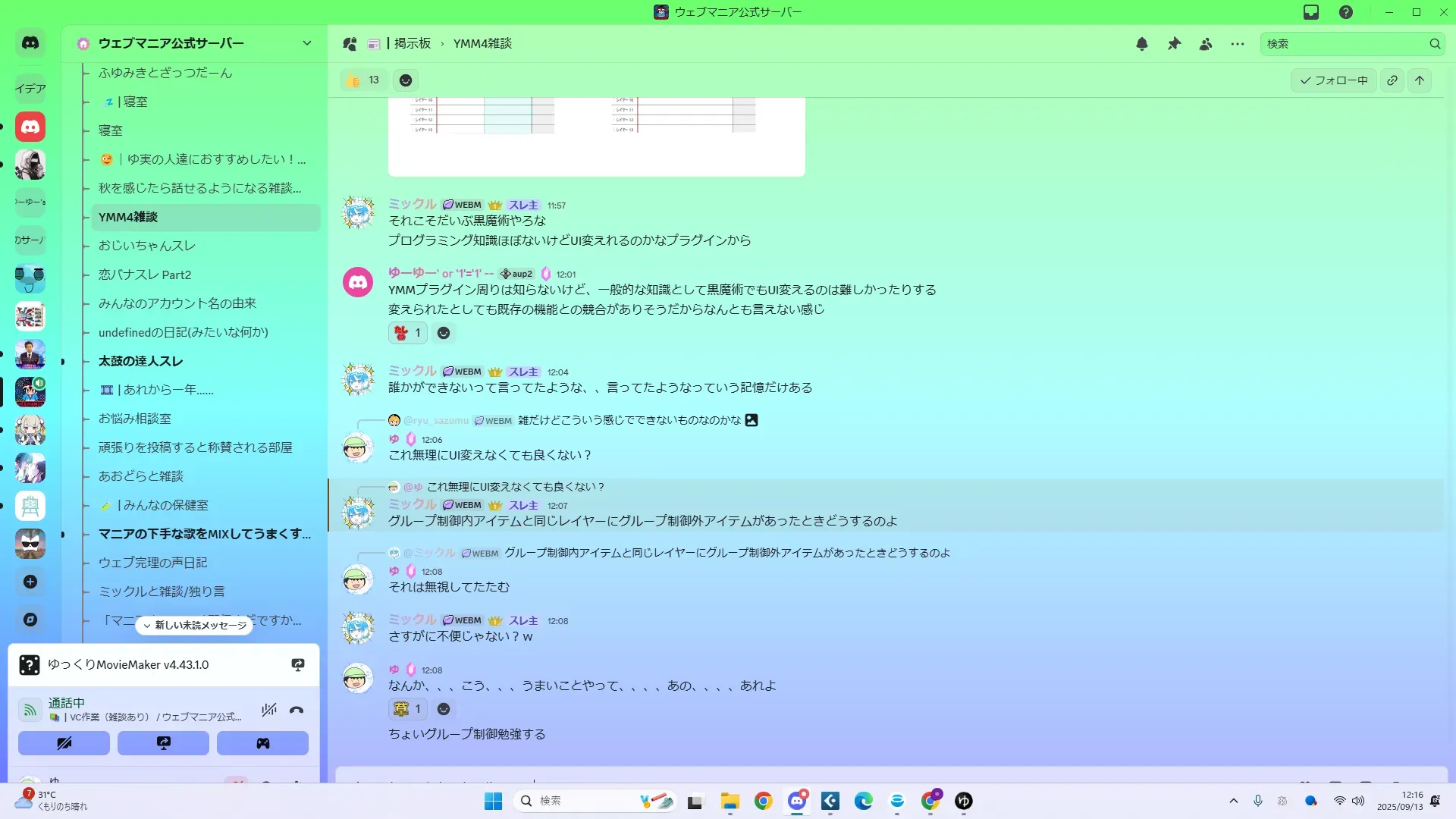Jump to top arrow button
Image resolution: width=1456 pixels, height=819 pixels.
pyautogui.click(x=1420, y=80)
